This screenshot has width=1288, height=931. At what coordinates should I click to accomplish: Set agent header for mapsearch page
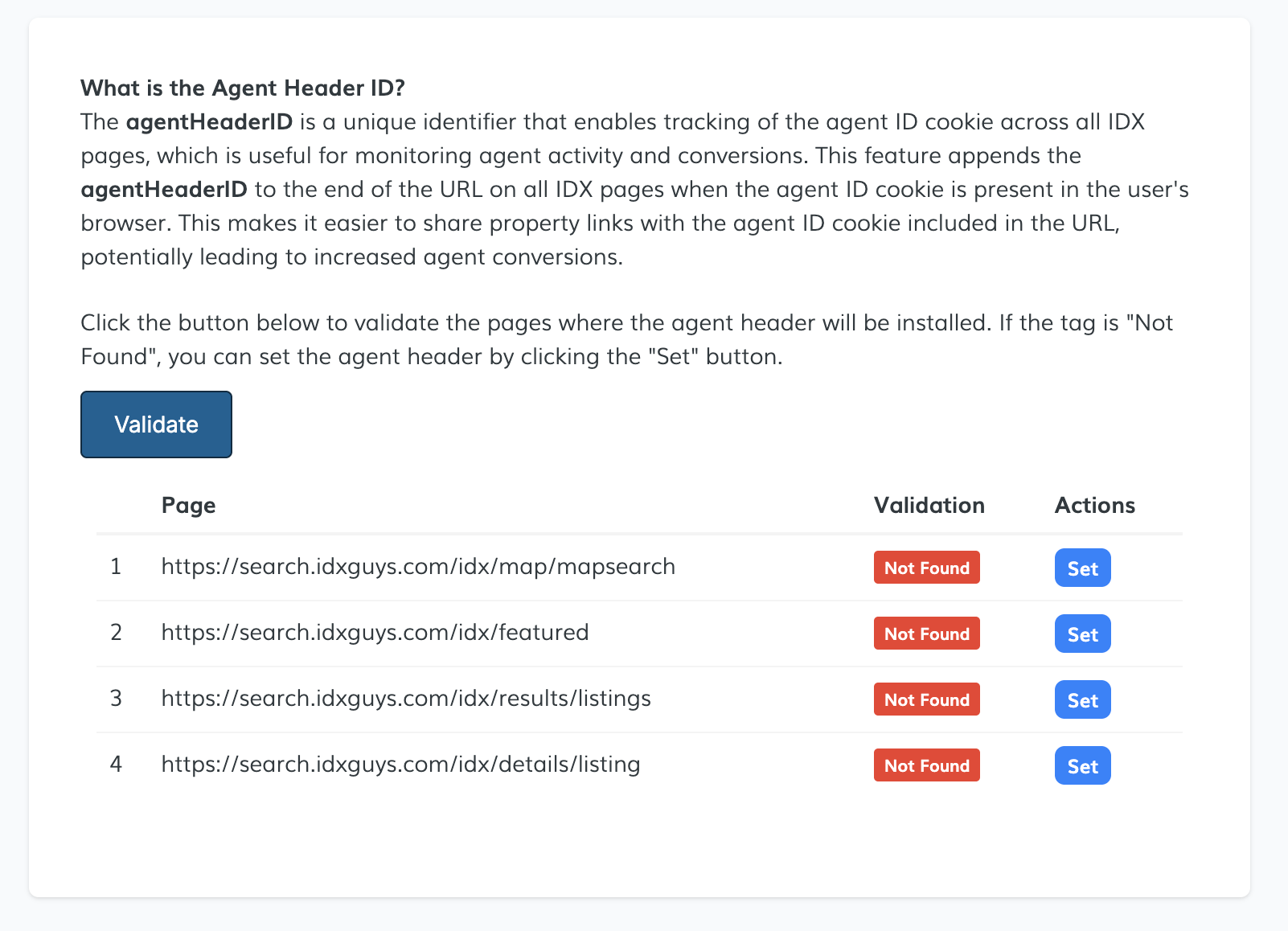coord(1082,568)
